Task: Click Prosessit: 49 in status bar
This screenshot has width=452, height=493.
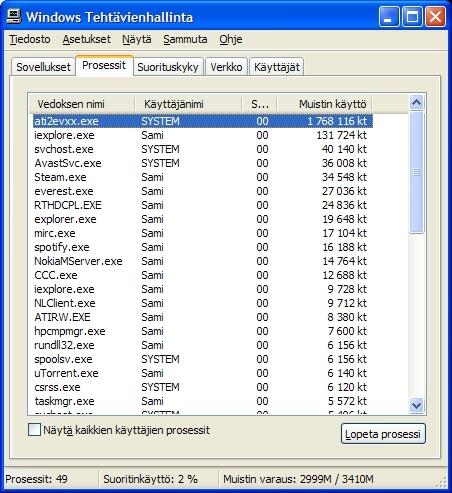Action: tap(37, 479)
